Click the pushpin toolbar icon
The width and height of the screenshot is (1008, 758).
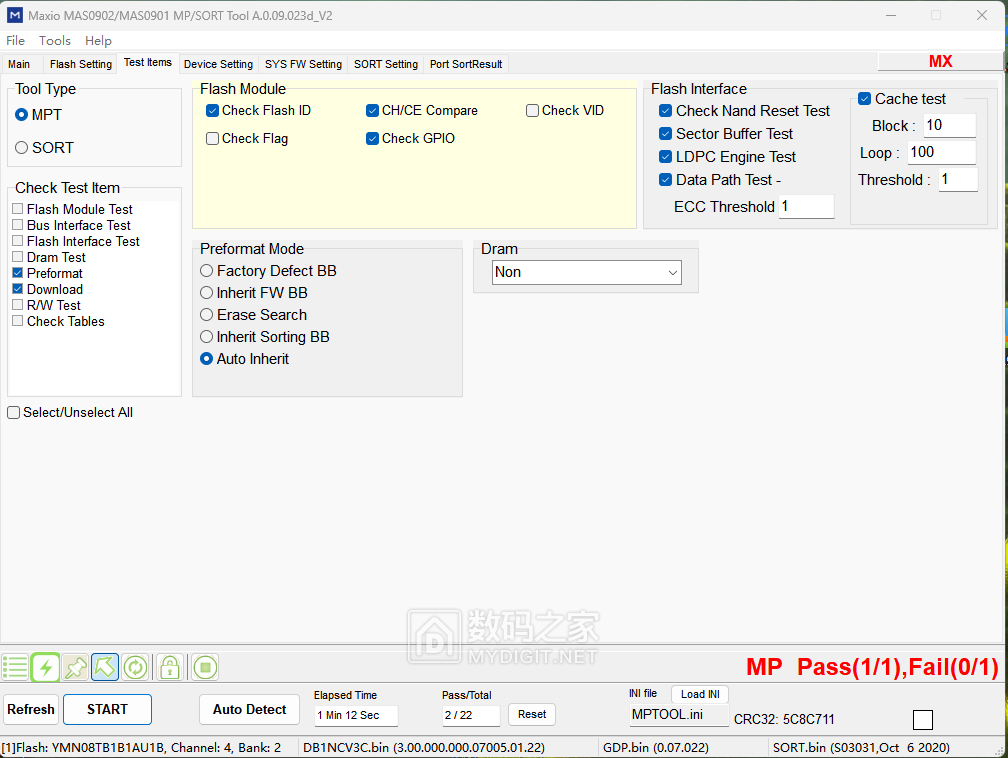pos(75,667)
